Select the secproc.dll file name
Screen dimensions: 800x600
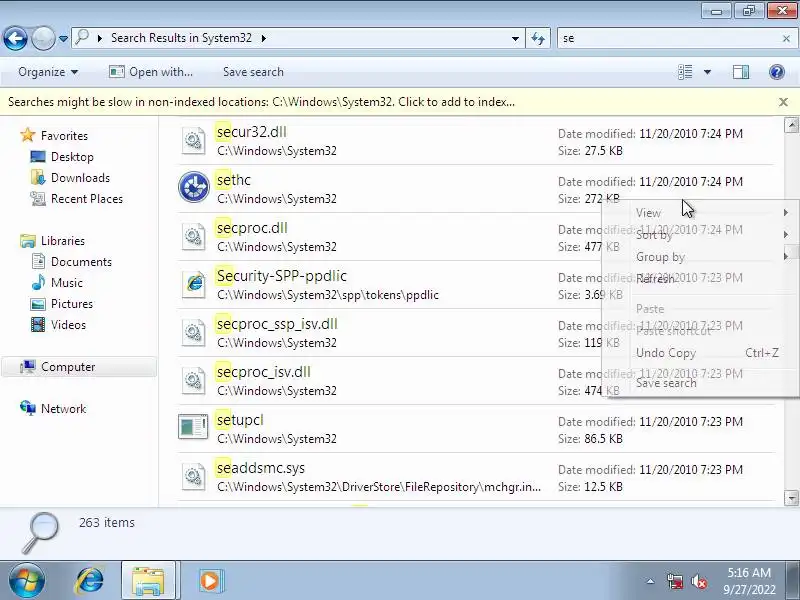pos(252,228)
